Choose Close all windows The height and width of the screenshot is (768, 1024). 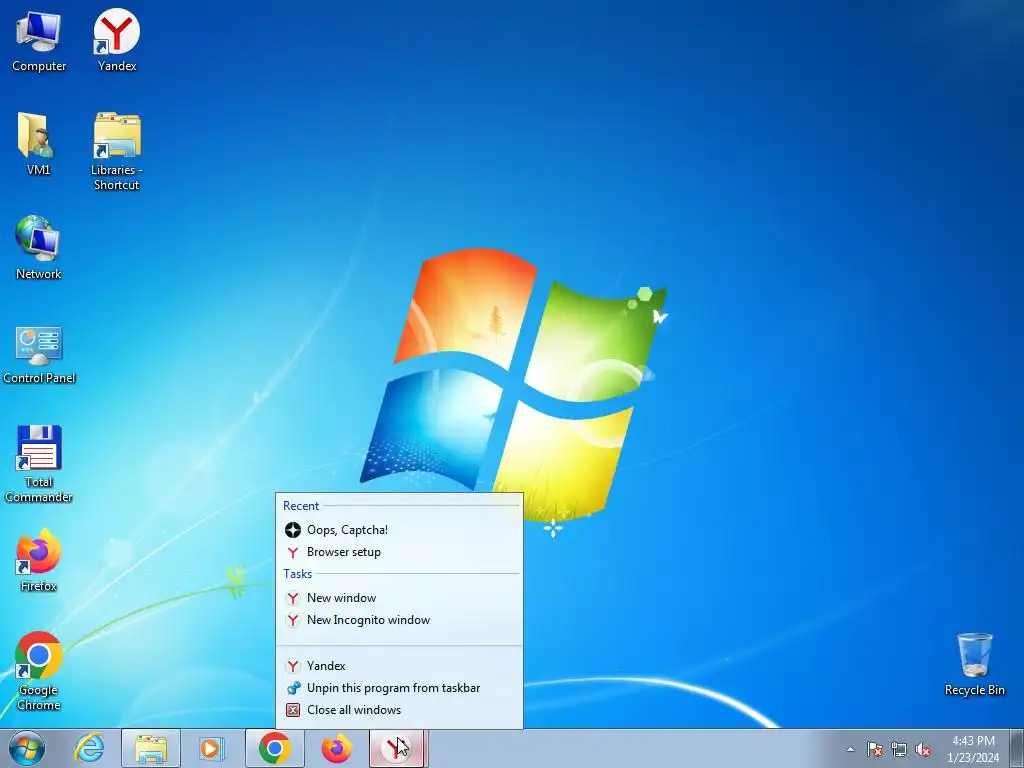click(x=399, y=710)
